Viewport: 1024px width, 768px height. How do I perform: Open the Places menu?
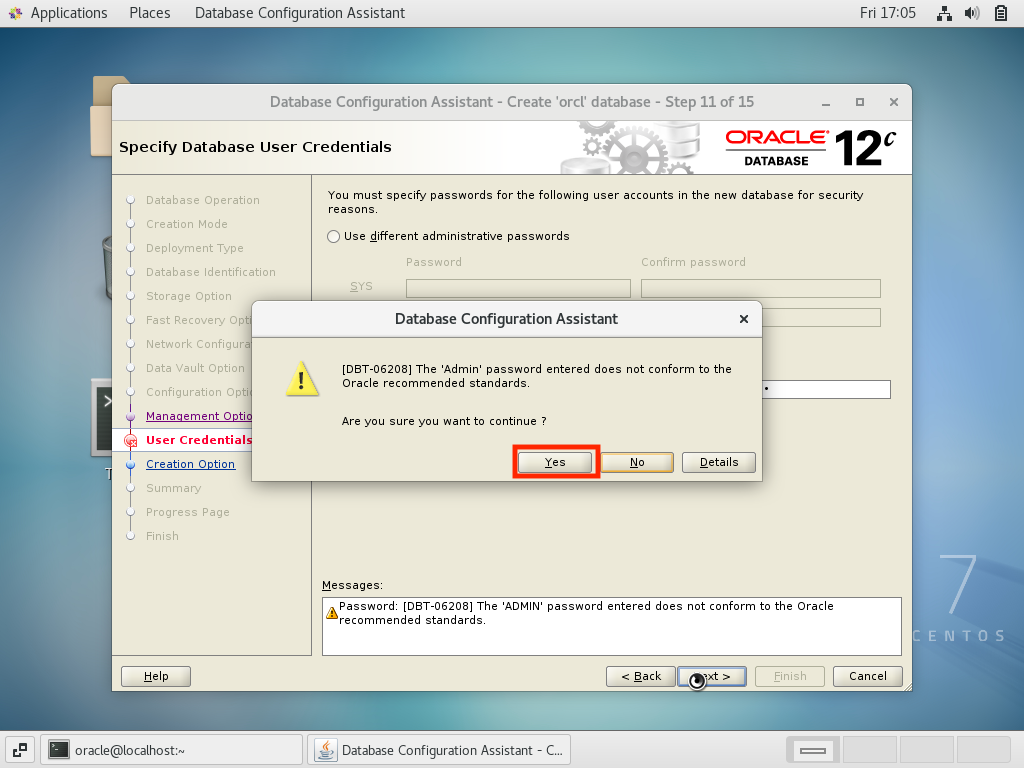pos(150,13)
